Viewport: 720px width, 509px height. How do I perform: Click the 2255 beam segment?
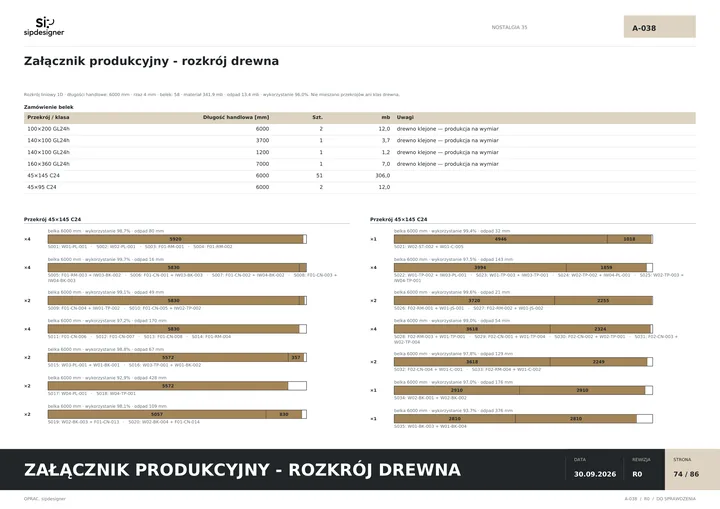(603, 300)
